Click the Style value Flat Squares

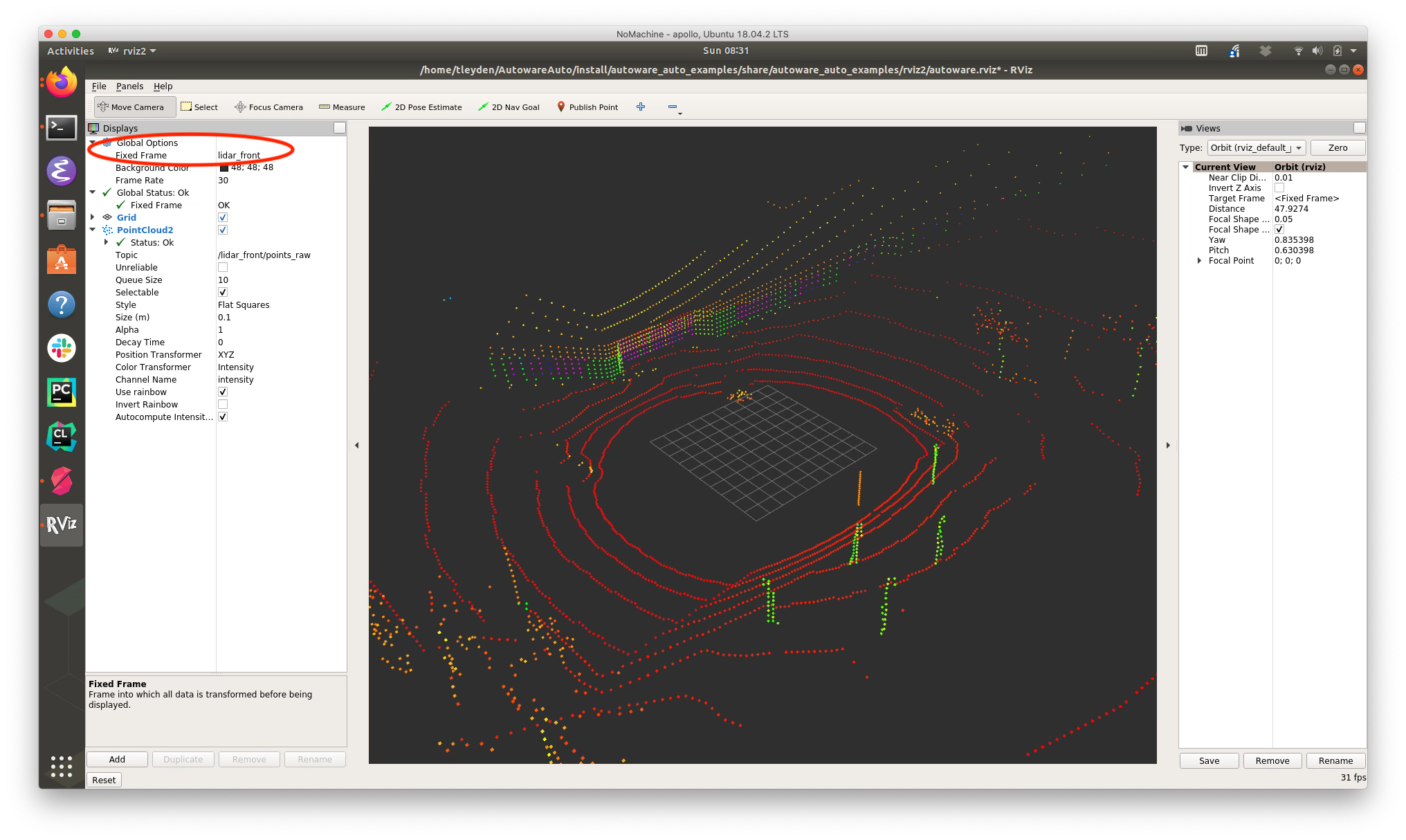point(244,304)
